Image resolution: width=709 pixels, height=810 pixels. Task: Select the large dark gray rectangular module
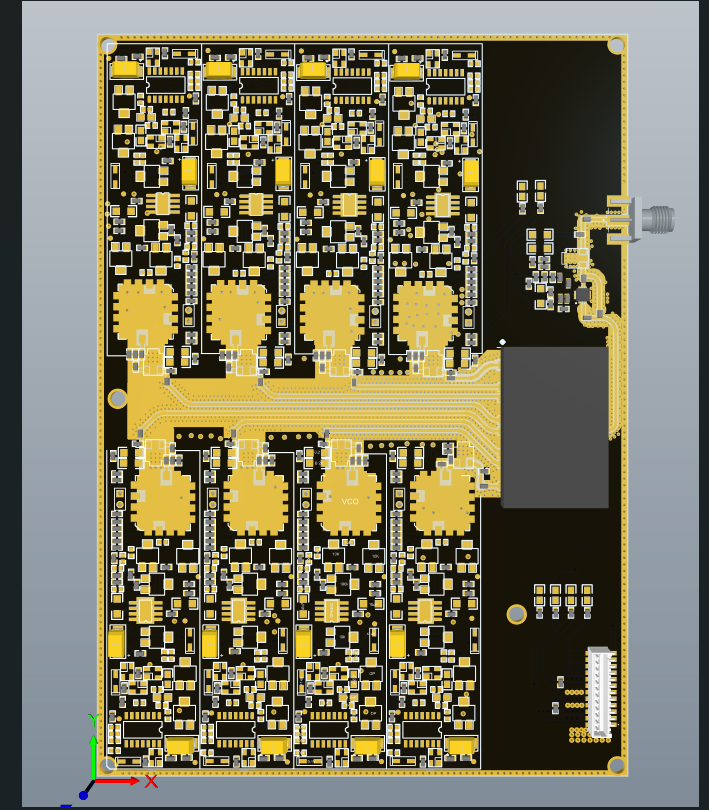pos(554,427)
